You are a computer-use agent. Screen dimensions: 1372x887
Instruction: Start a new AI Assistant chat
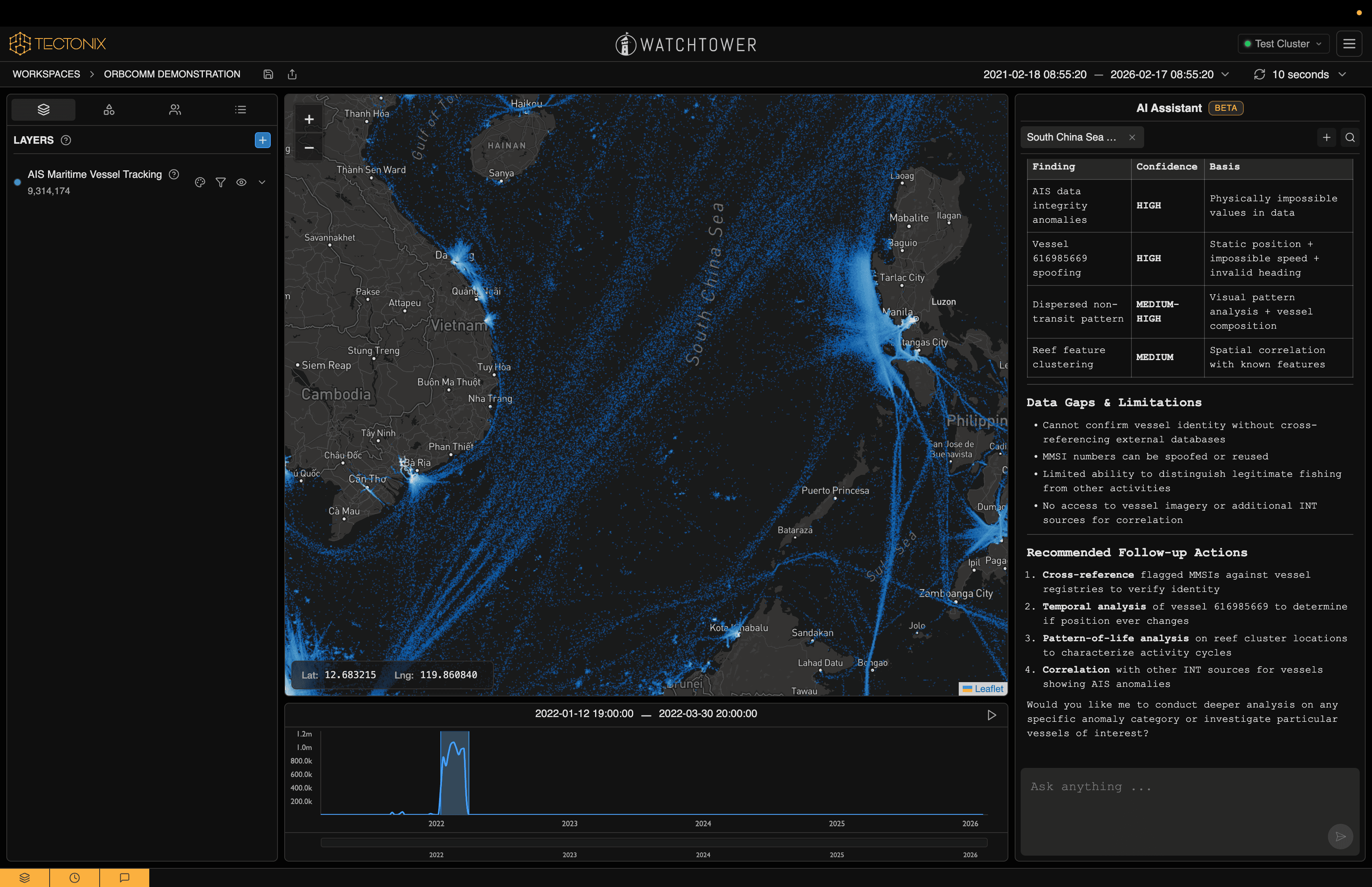(1326, 137)
